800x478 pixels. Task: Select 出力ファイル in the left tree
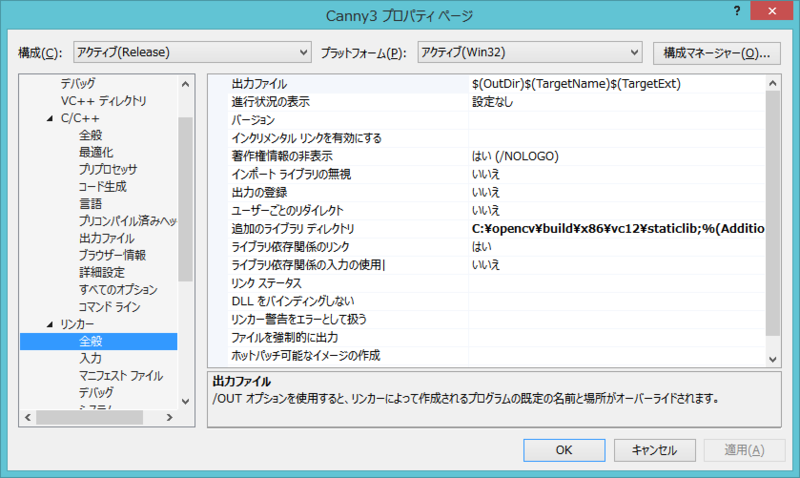point(107,238)
